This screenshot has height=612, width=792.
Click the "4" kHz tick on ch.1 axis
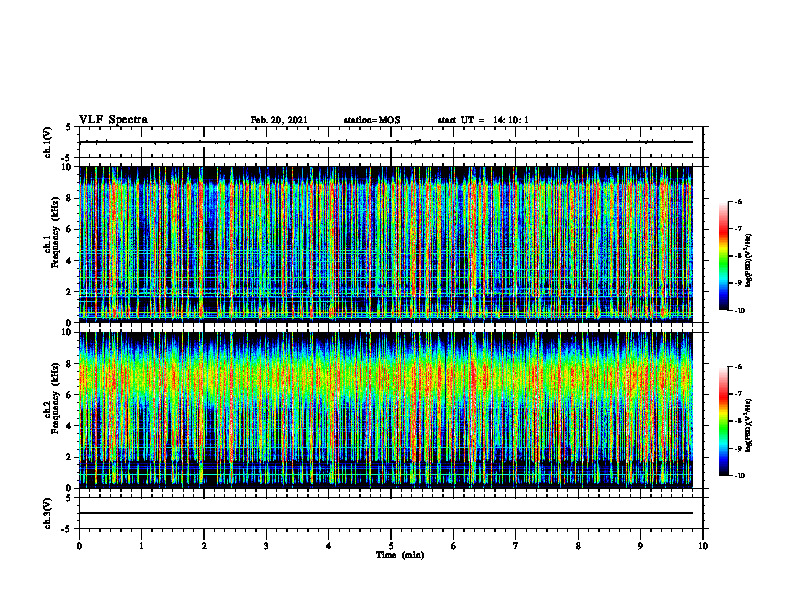(x=69, y=261)
